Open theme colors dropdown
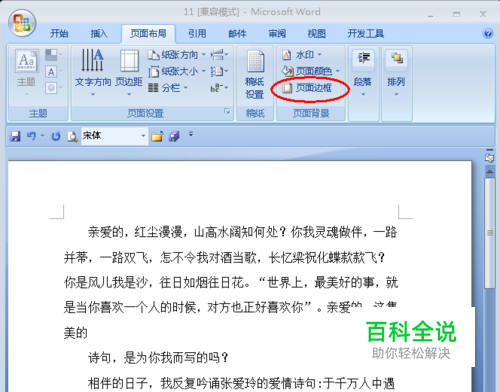Screen dimensions: 500x392 [53, 55]
